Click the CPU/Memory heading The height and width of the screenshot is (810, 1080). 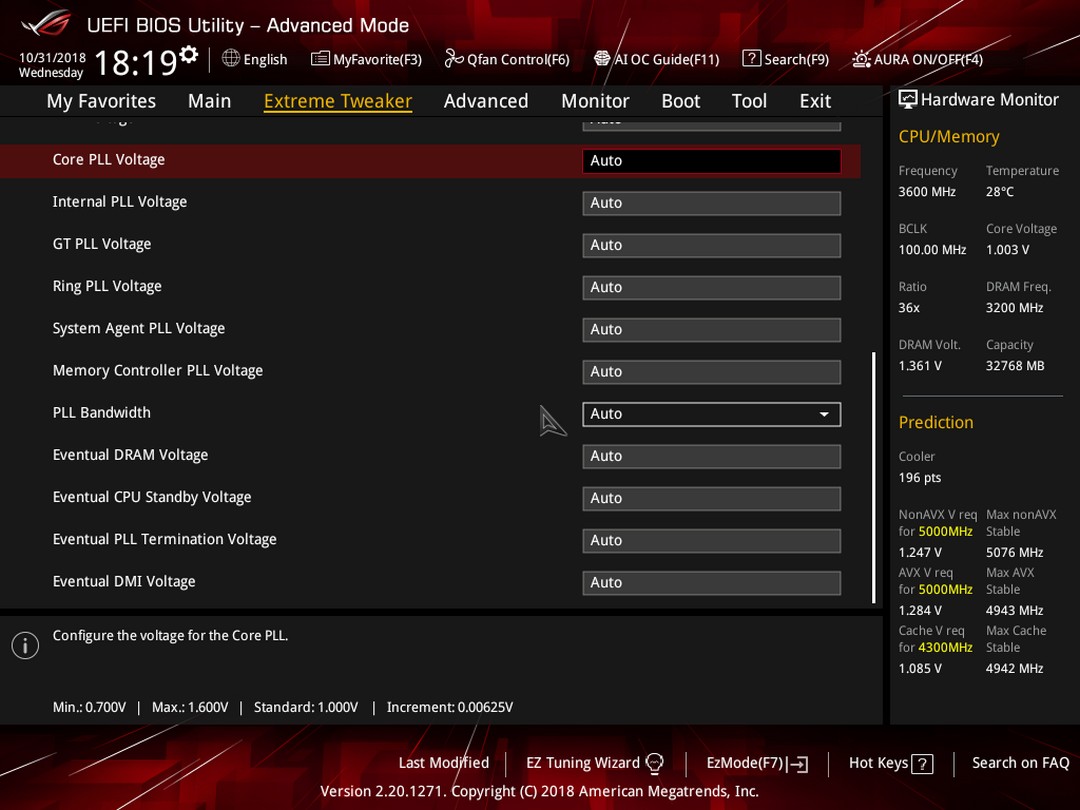coord(948,136)
